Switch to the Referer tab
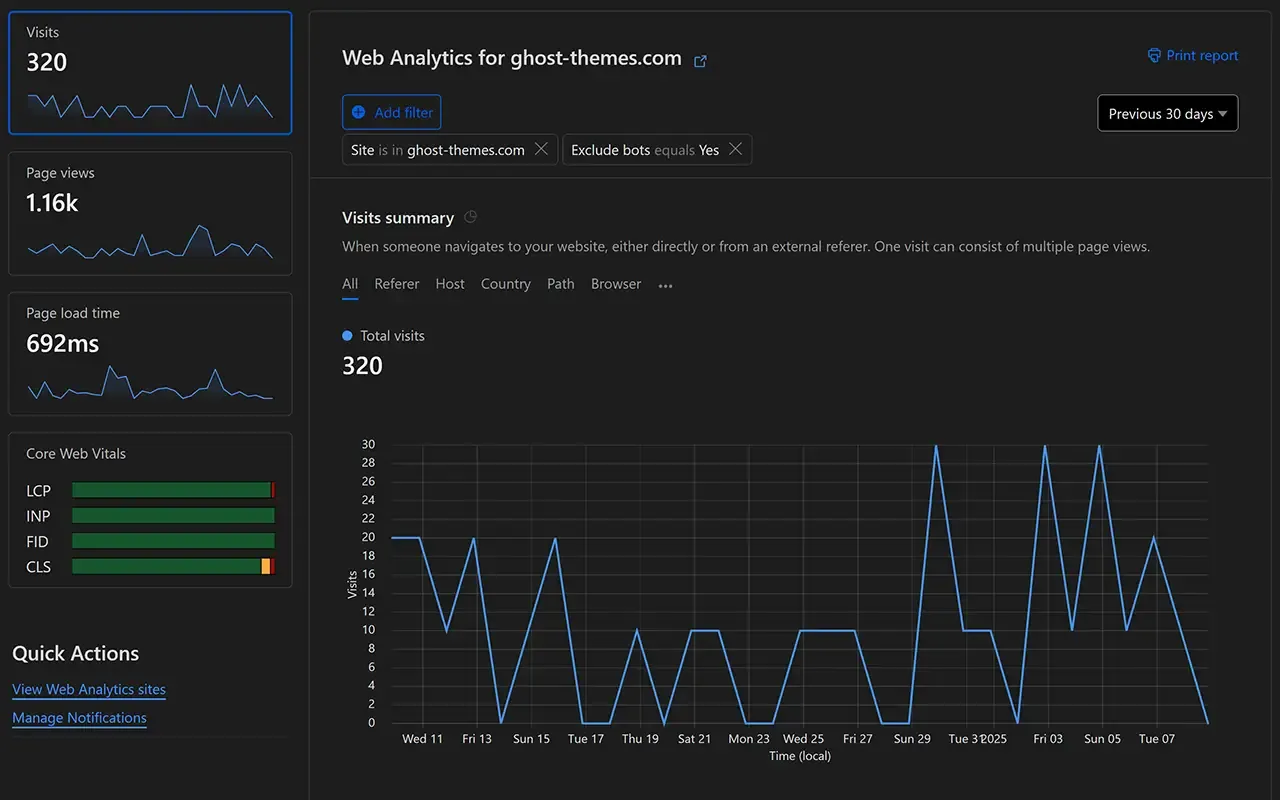The width and height of the screenshot is (1280, 800). (396, 284)
